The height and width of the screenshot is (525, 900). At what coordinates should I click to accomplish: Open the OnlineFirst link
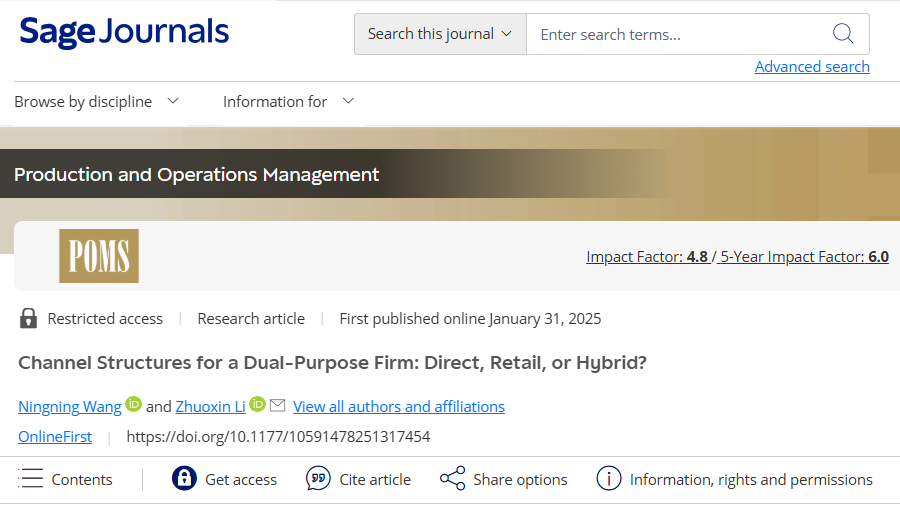(55, 436)
